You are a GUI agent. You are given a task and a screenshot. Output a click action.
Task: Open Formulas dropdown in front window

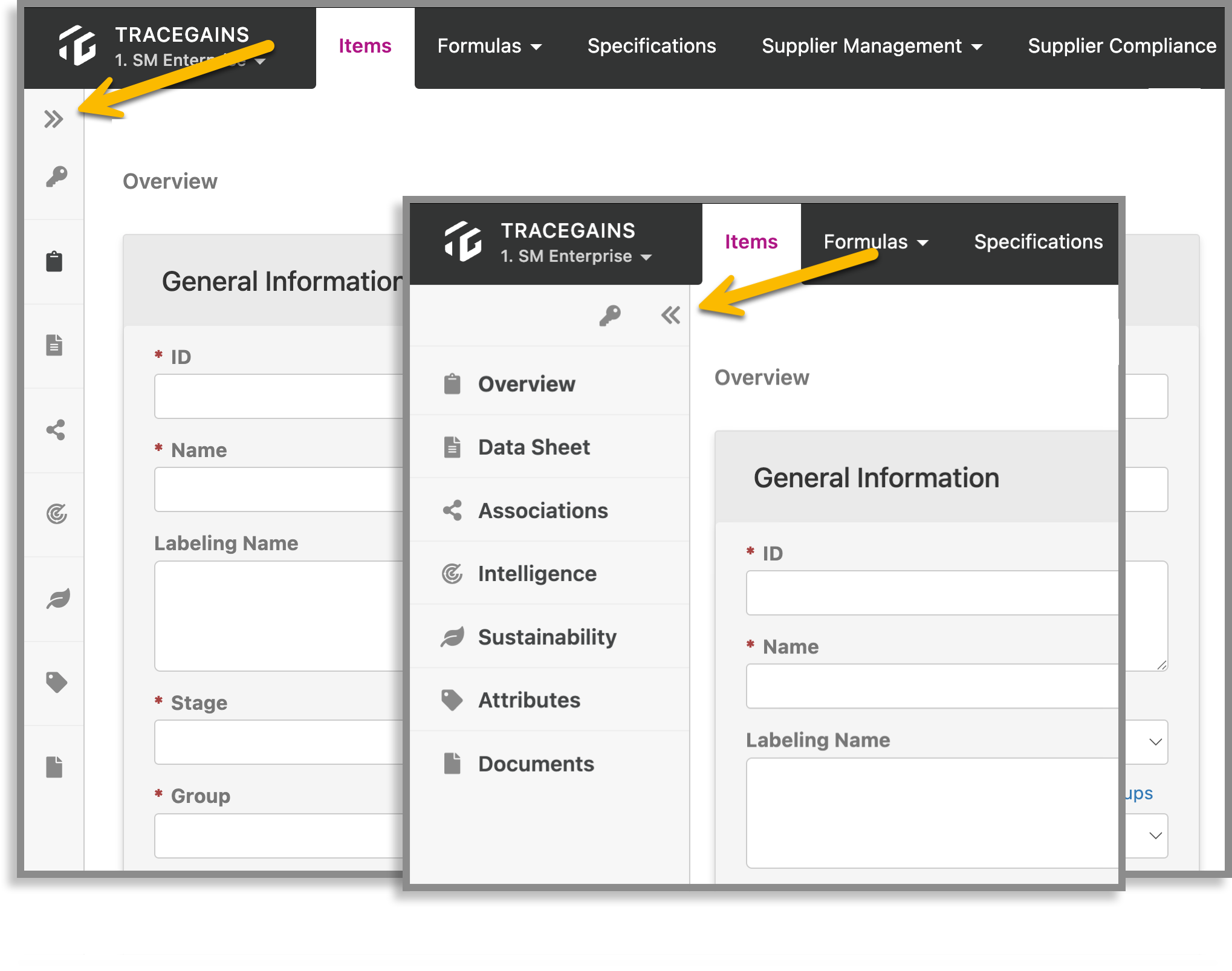pyautogui.click(x=875, y=242)
